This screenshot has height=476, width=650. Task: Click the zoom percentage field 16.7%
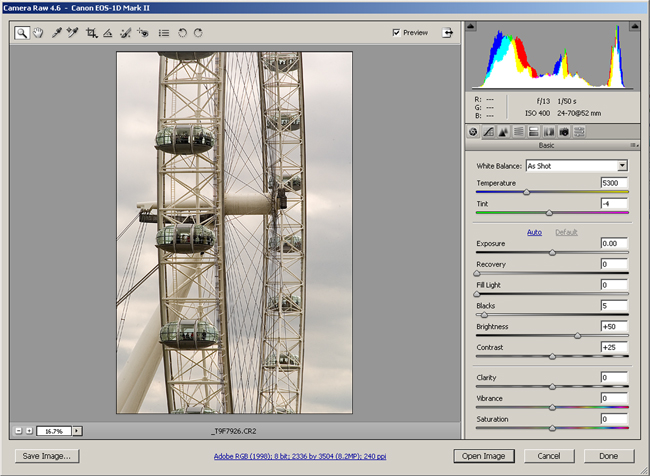click(54, 431)
